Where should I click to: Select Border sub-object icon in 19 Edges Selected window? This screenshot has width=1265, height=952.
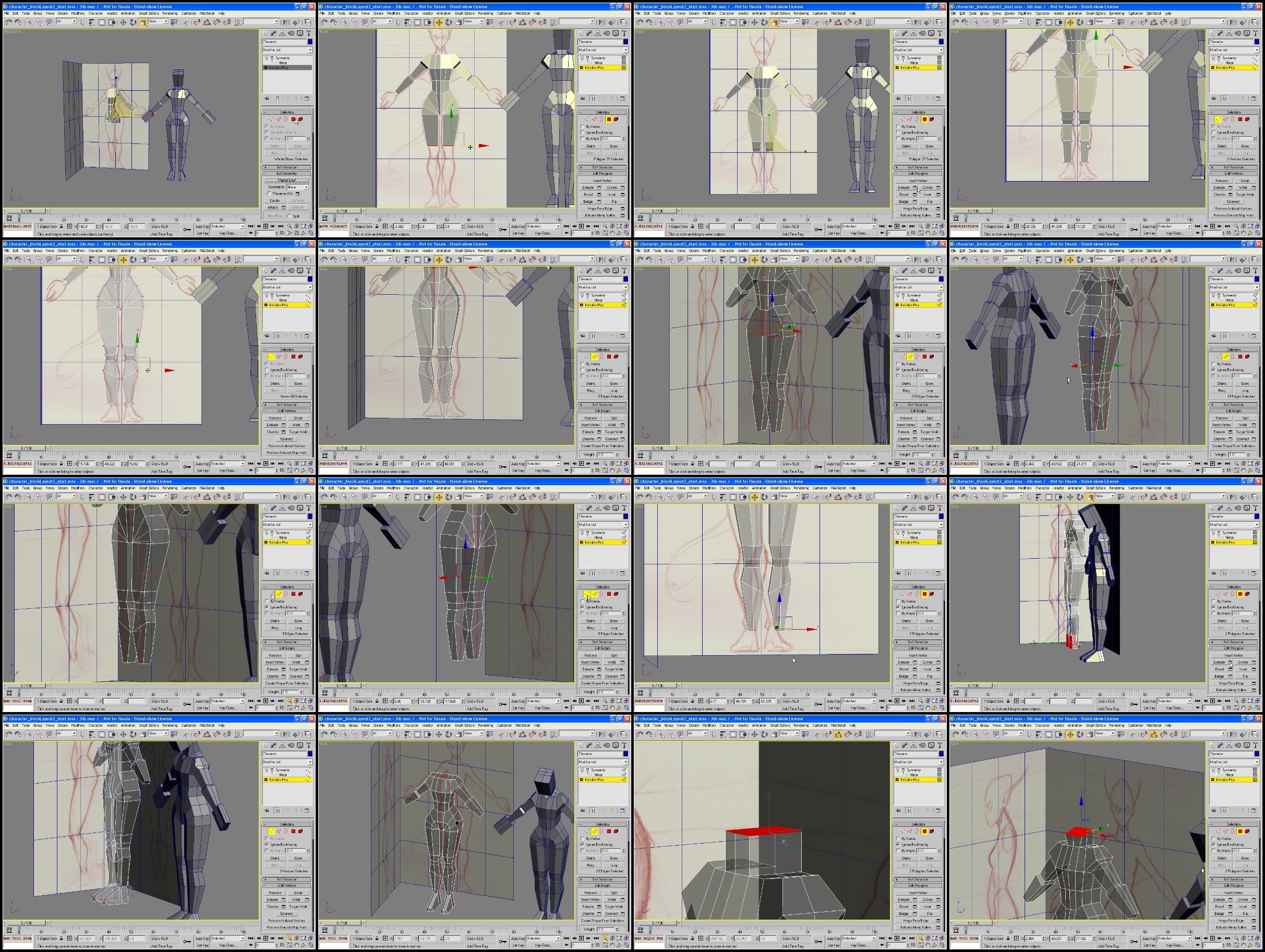(1233, 356)
